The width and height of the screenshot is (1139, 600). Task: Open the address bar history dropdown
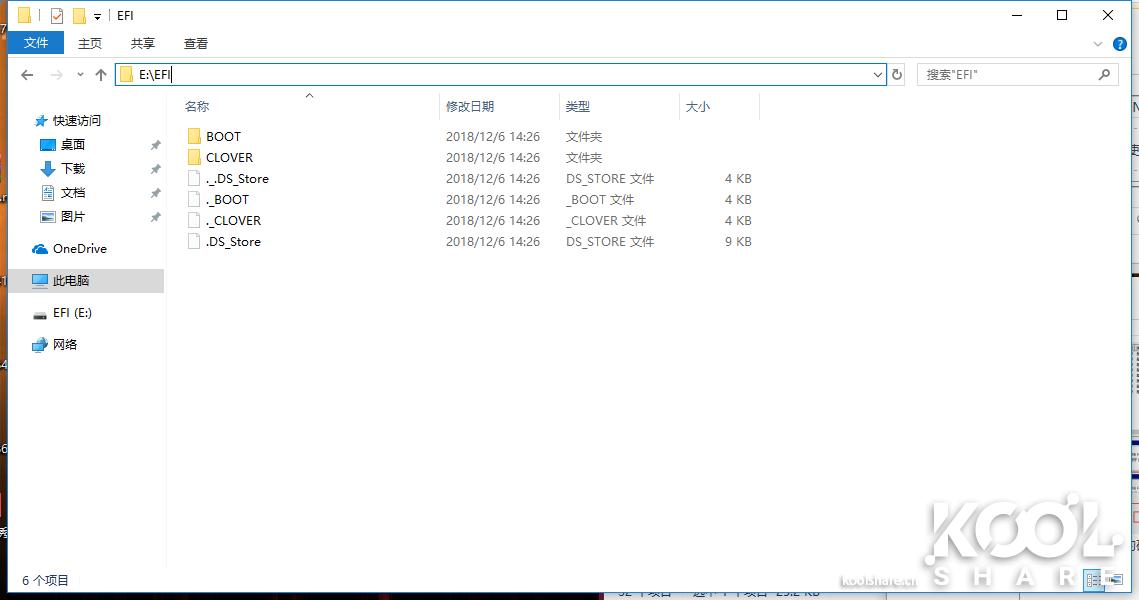(877, 73)
